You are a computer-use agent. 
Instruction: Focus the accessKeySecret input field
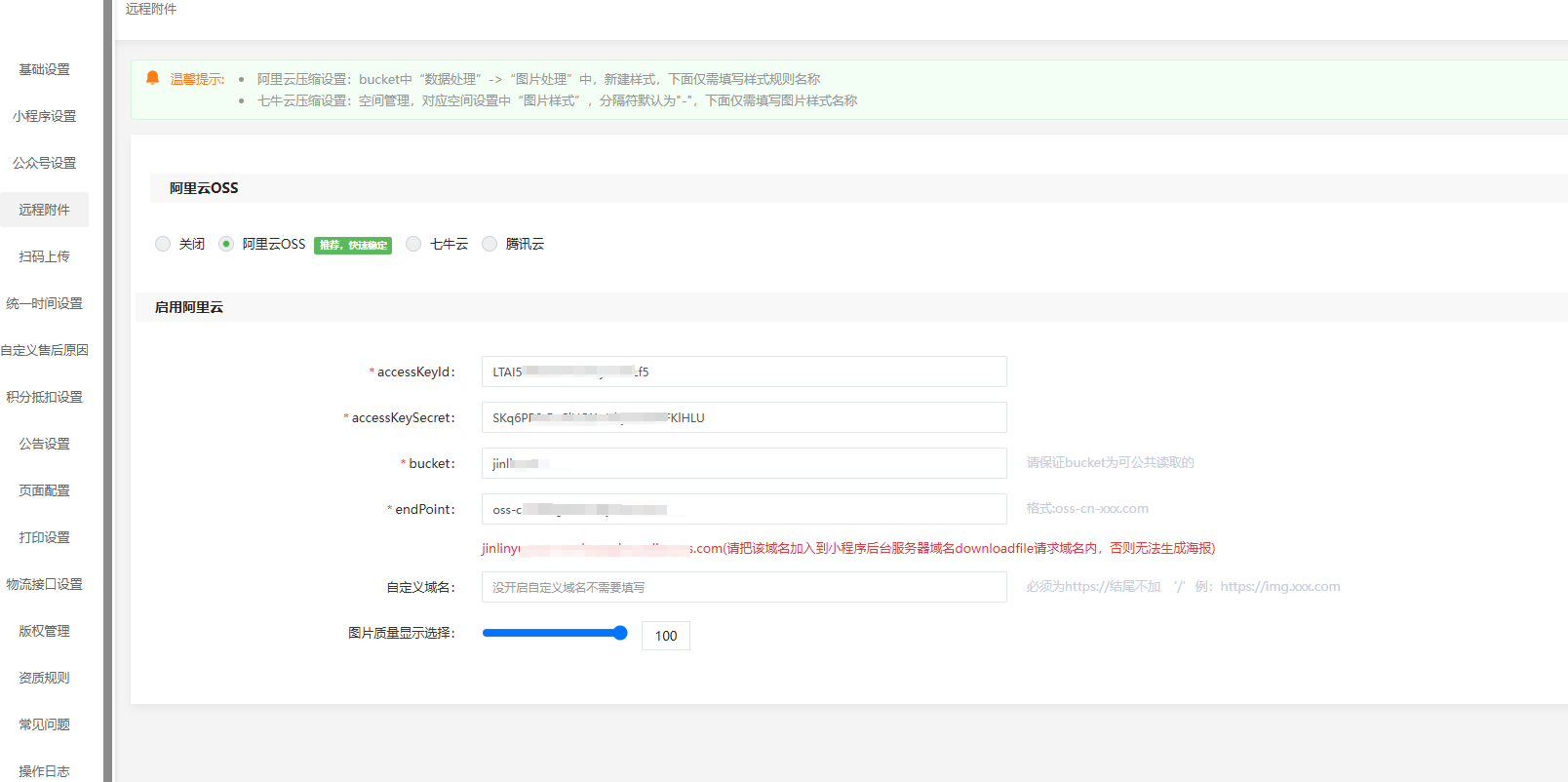743,417
